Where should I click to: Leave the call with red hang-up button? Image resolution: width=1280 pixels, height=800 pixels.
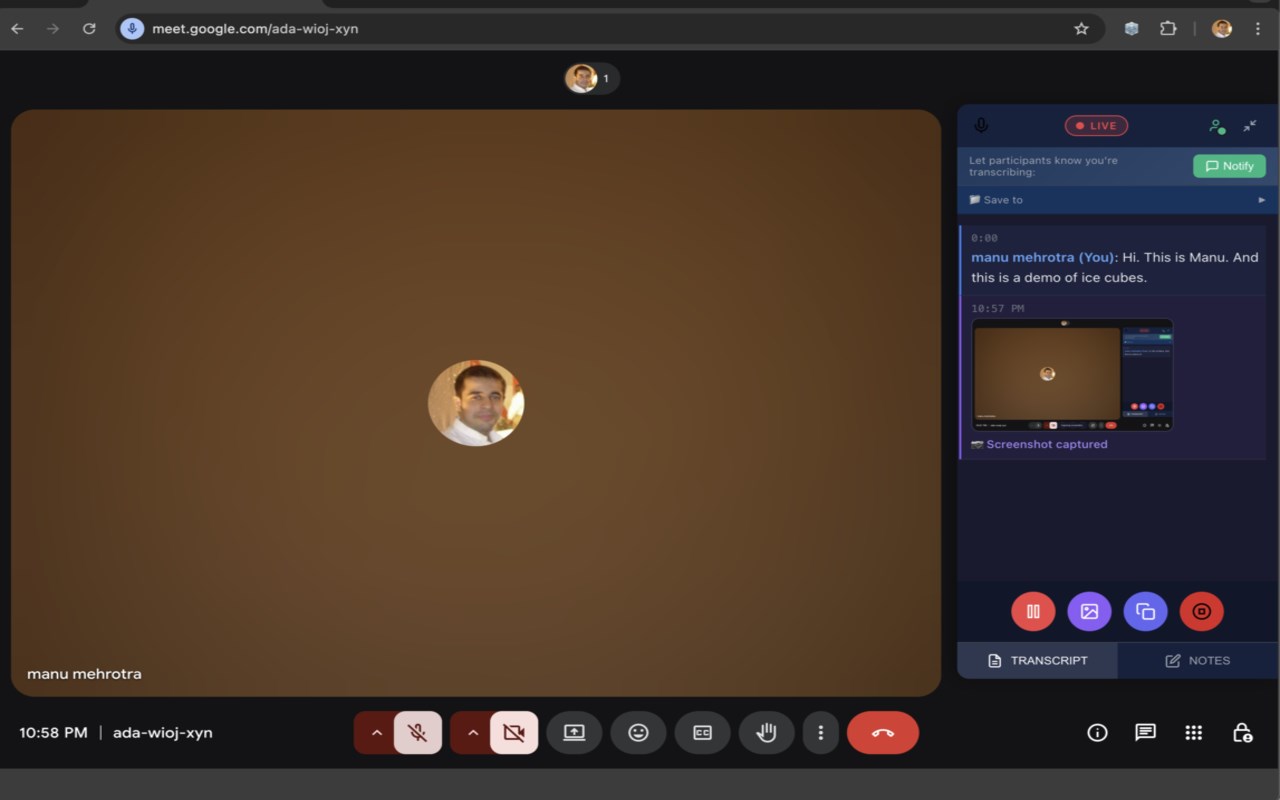pyautogui.click(x=883, y=733)
